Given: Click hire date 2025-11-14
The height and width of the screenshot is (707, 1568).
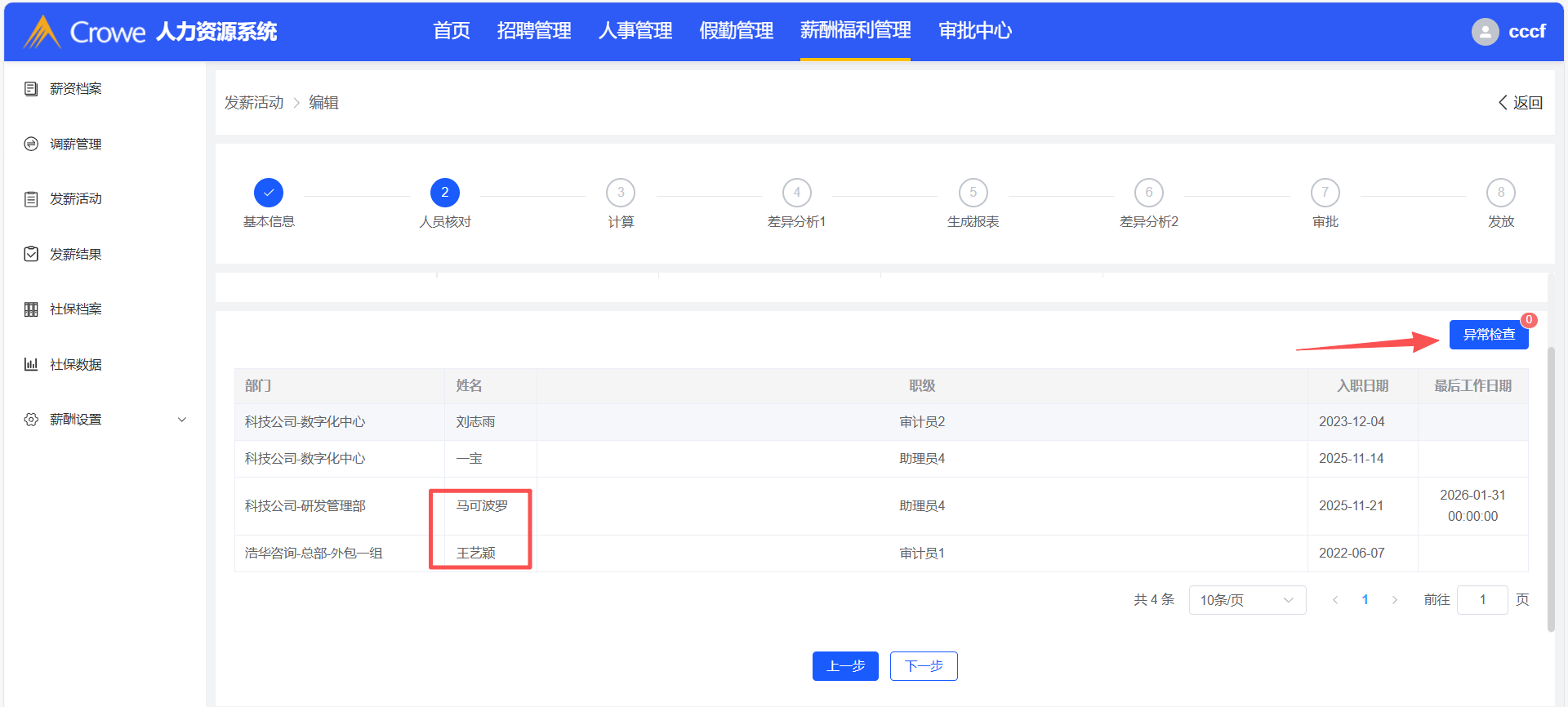Looking at the screenshot, I should 1352,459.
